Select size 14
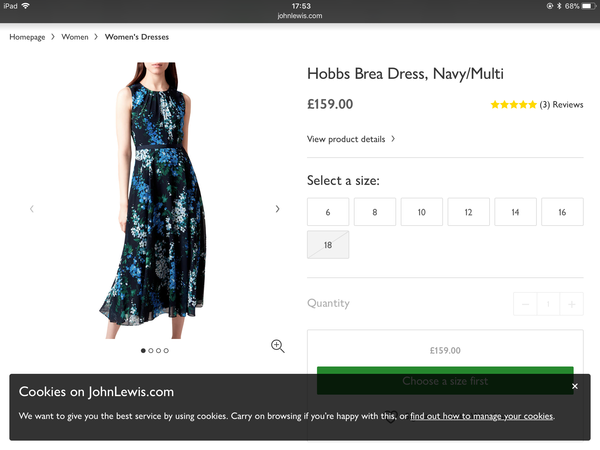The width and height of the screenshot is (600, 450). tap(515, 212)
